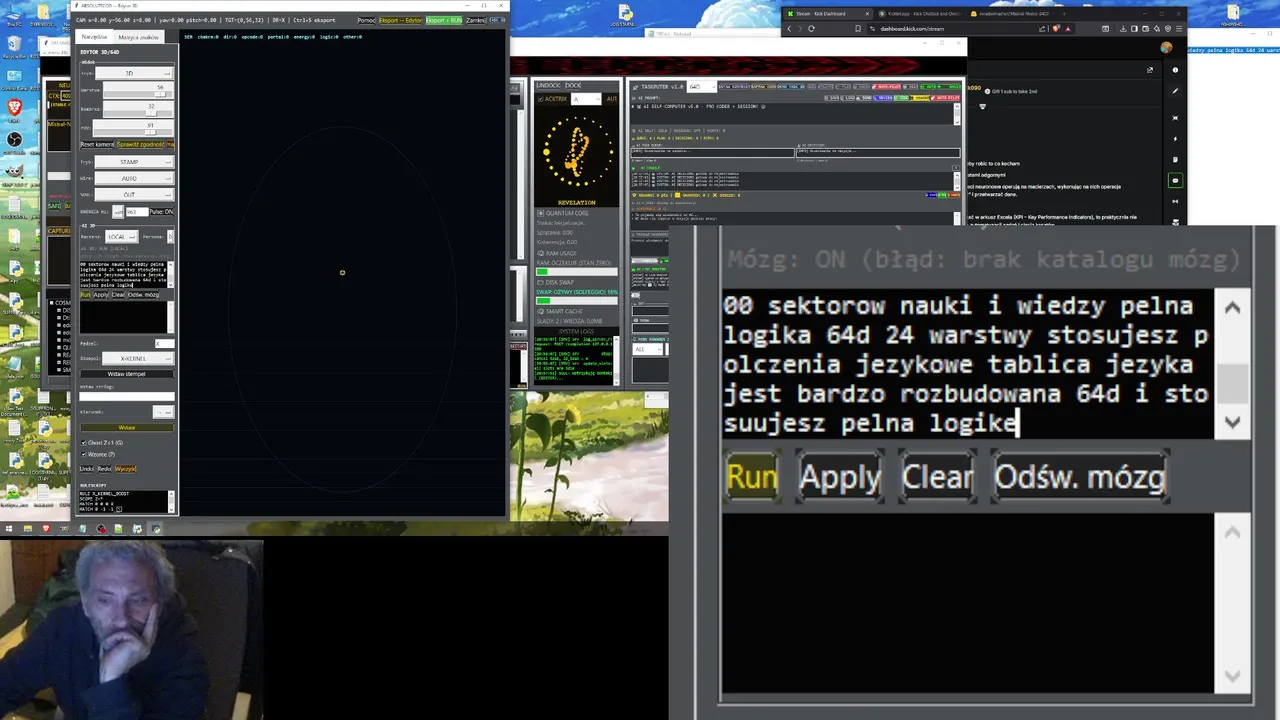Open the SOG OUT dropdown

[x=135, y=195]
